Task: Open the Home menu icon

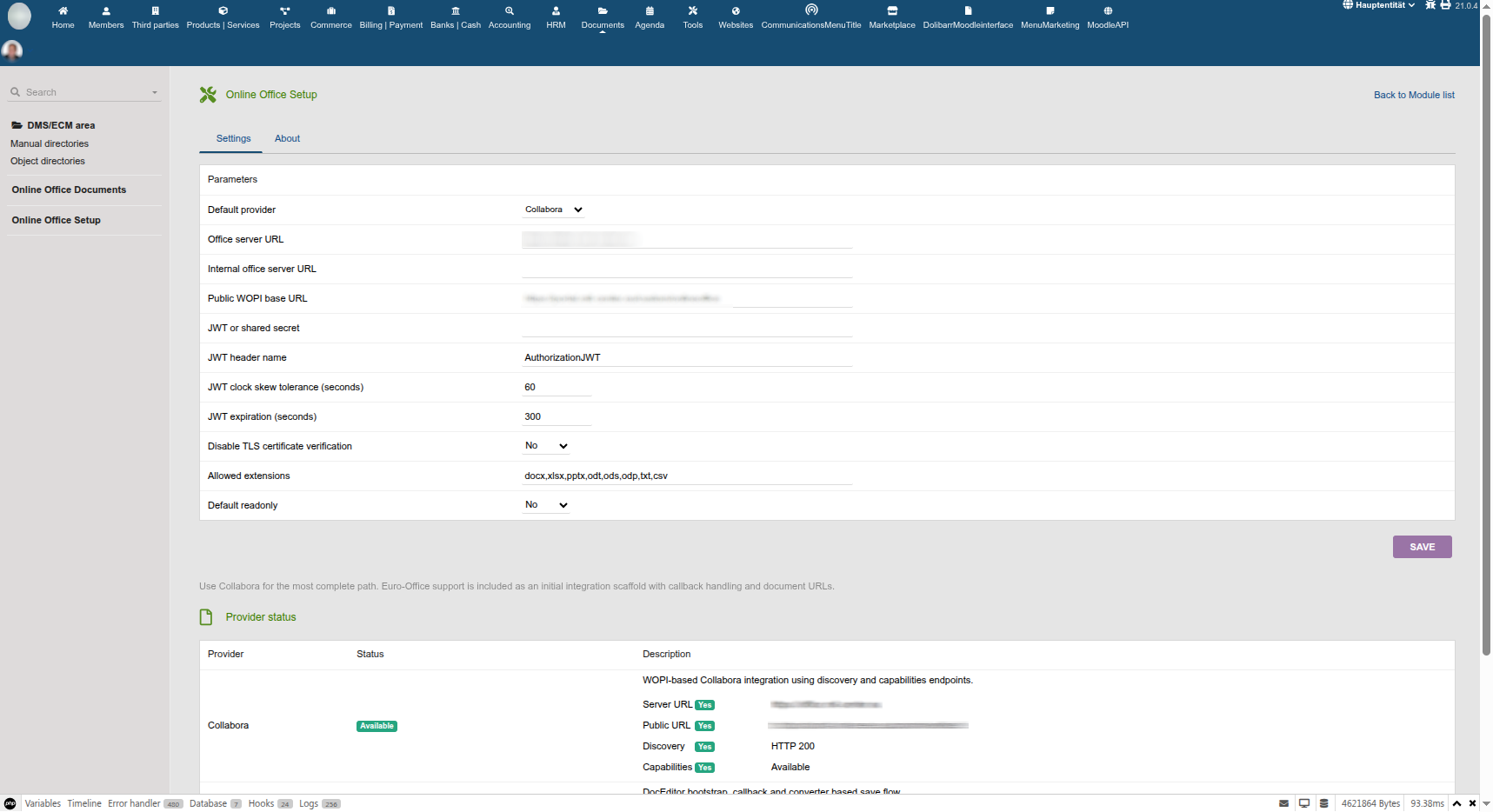Action: (x=63, y=11)
